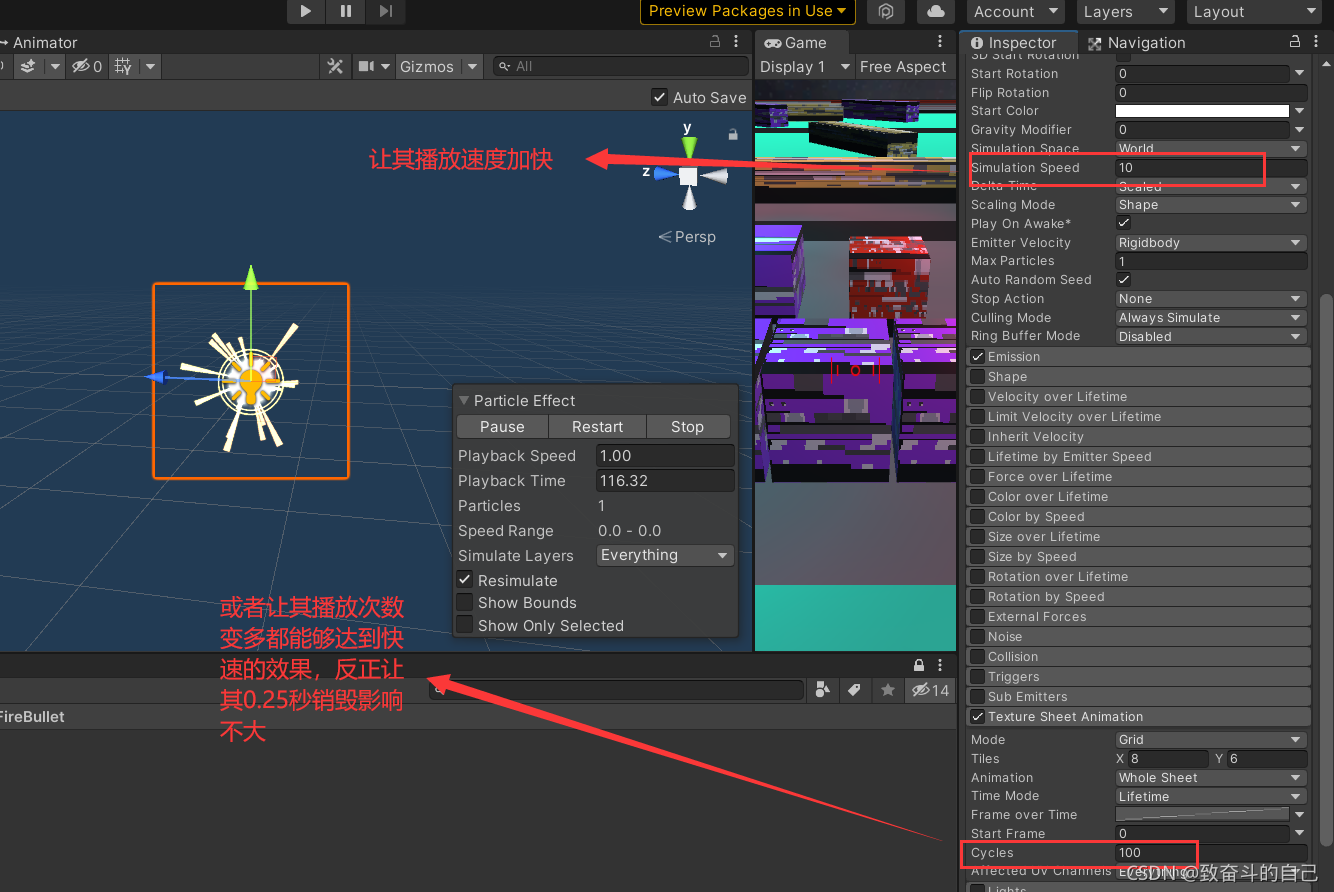Screen dimensions: 1334x892
Task: Click the Simulation Speed input field
Action: [x=1211, y=168]
